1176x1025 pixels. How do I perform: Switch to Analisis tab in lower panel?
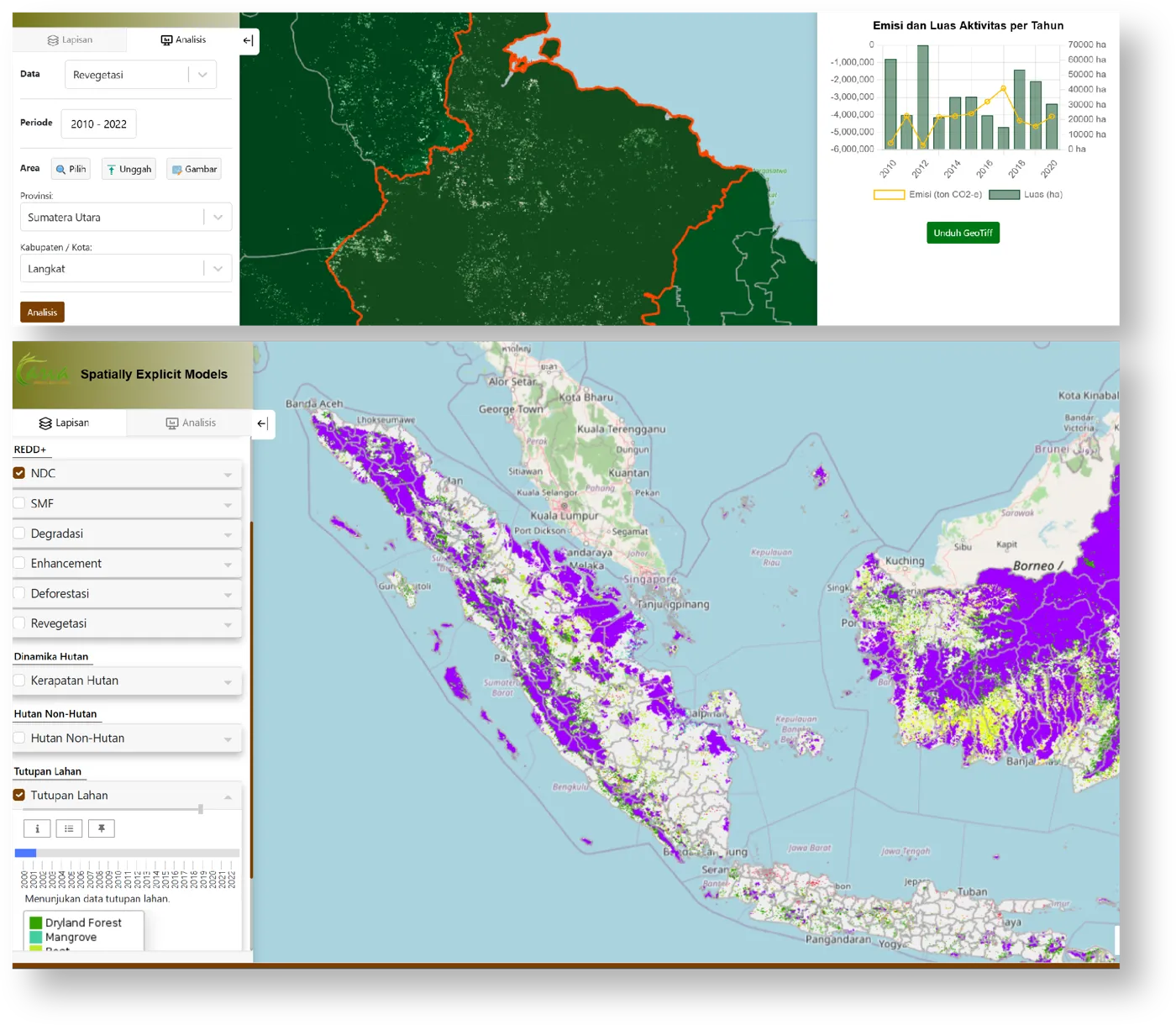point(190,423)
